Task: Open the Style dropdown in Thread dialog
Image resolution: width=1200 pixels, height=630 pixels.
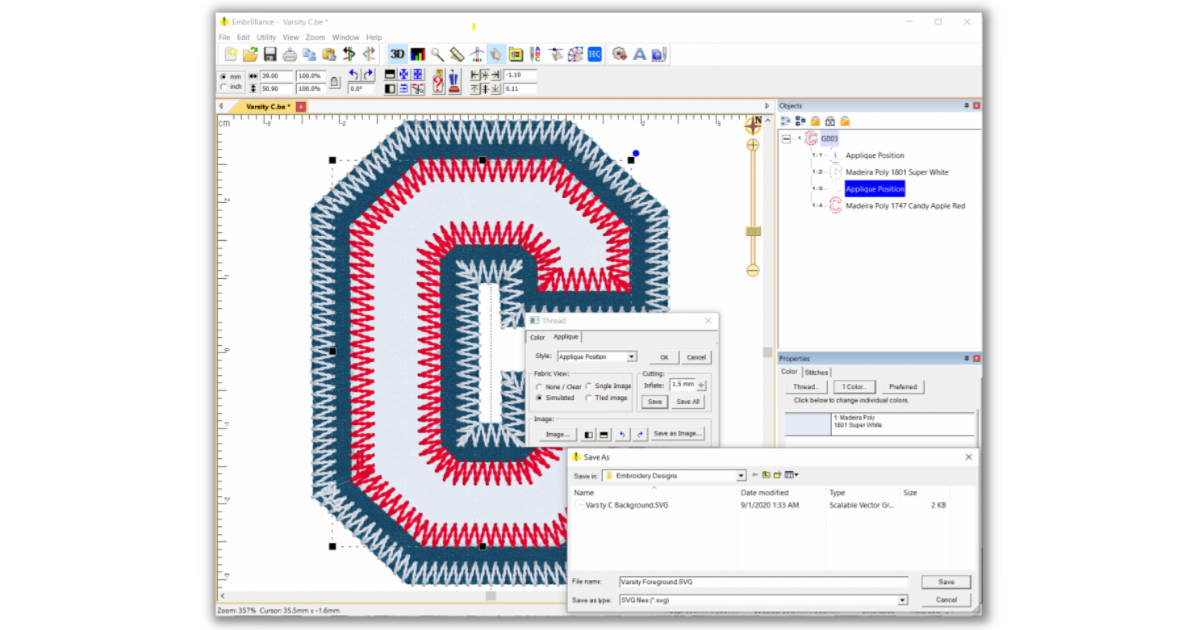Action: [631, 357]
